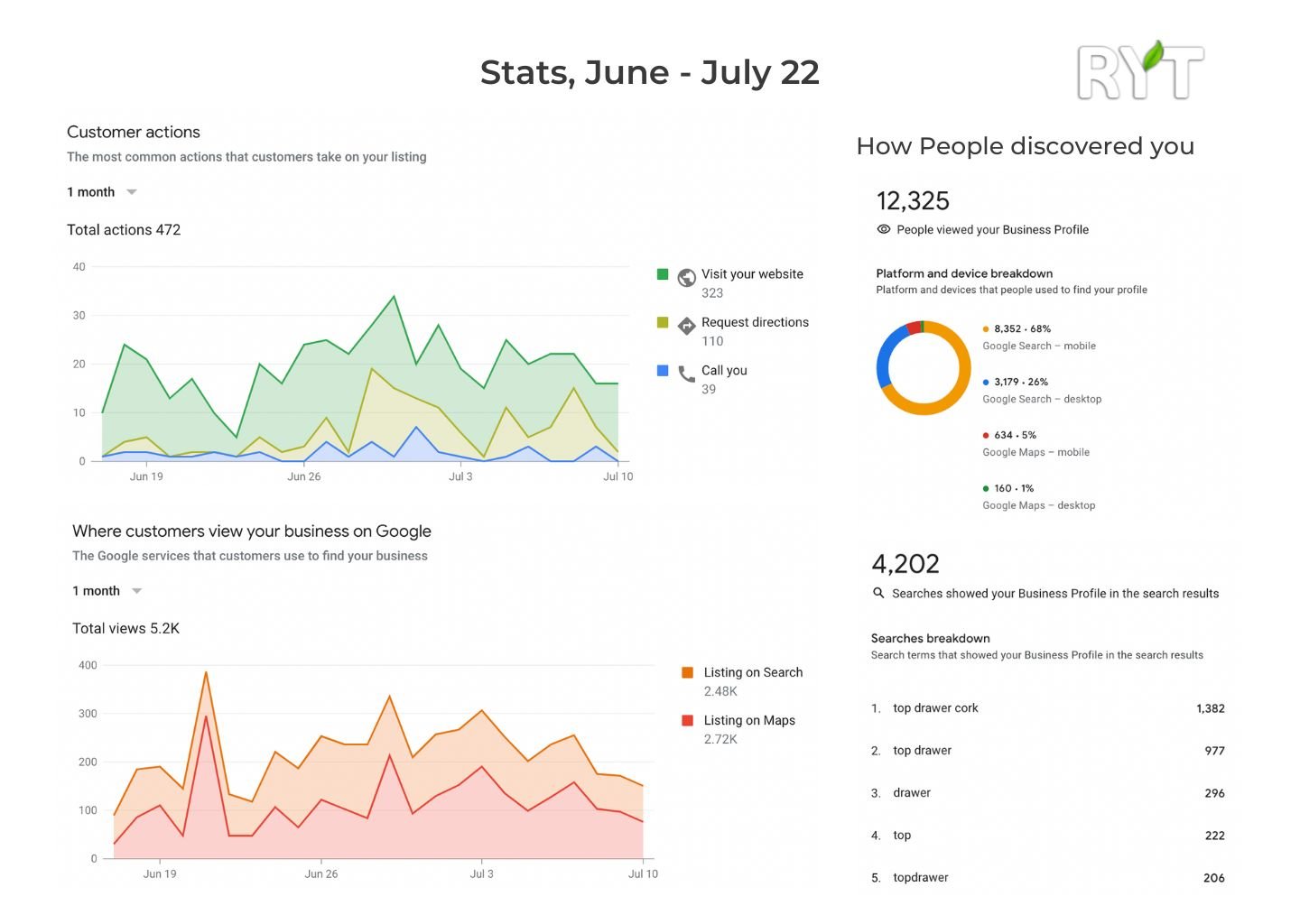Click the orange Listing on Search color swatch

[687, 672]
